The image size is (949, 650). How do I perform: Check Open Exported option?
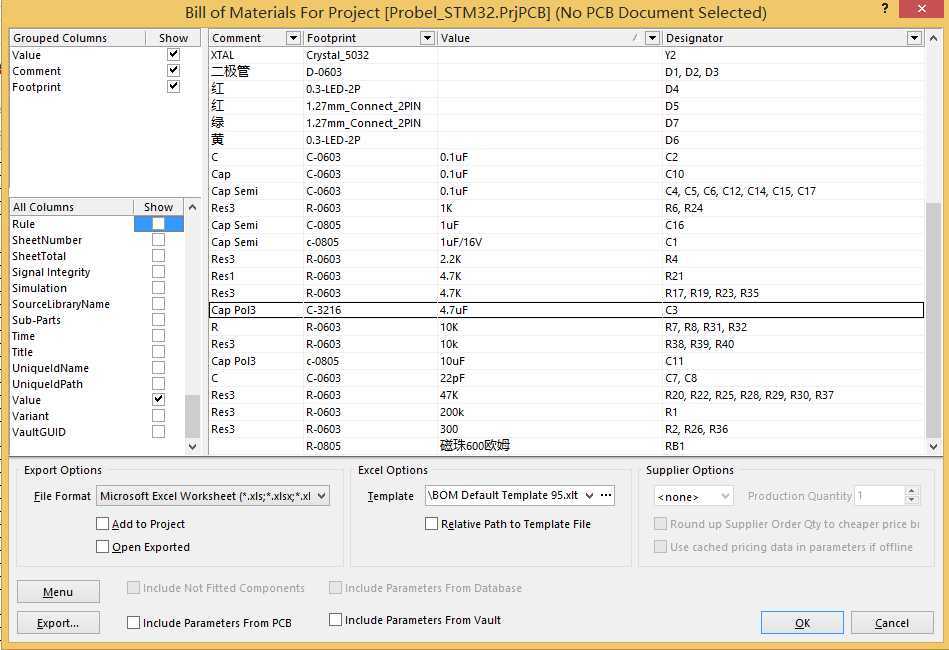tap(103, 547)
